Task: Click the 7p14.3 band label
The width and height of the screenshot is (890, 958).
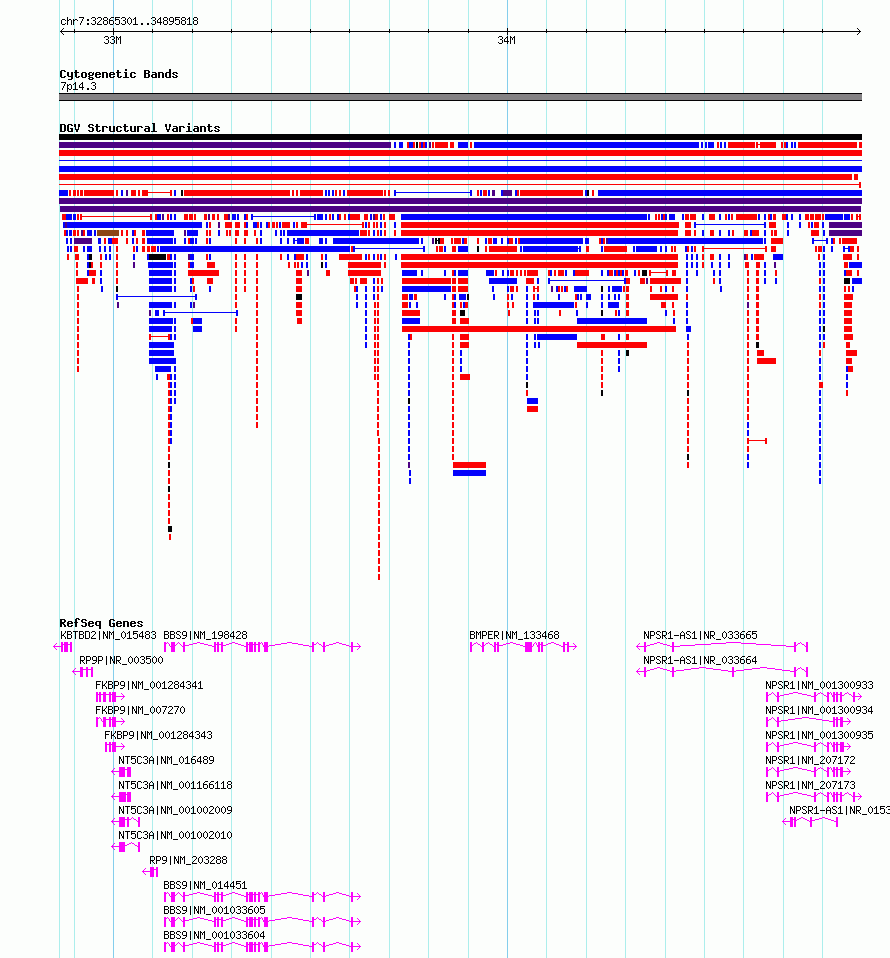Action: click(x=78, y=86)
